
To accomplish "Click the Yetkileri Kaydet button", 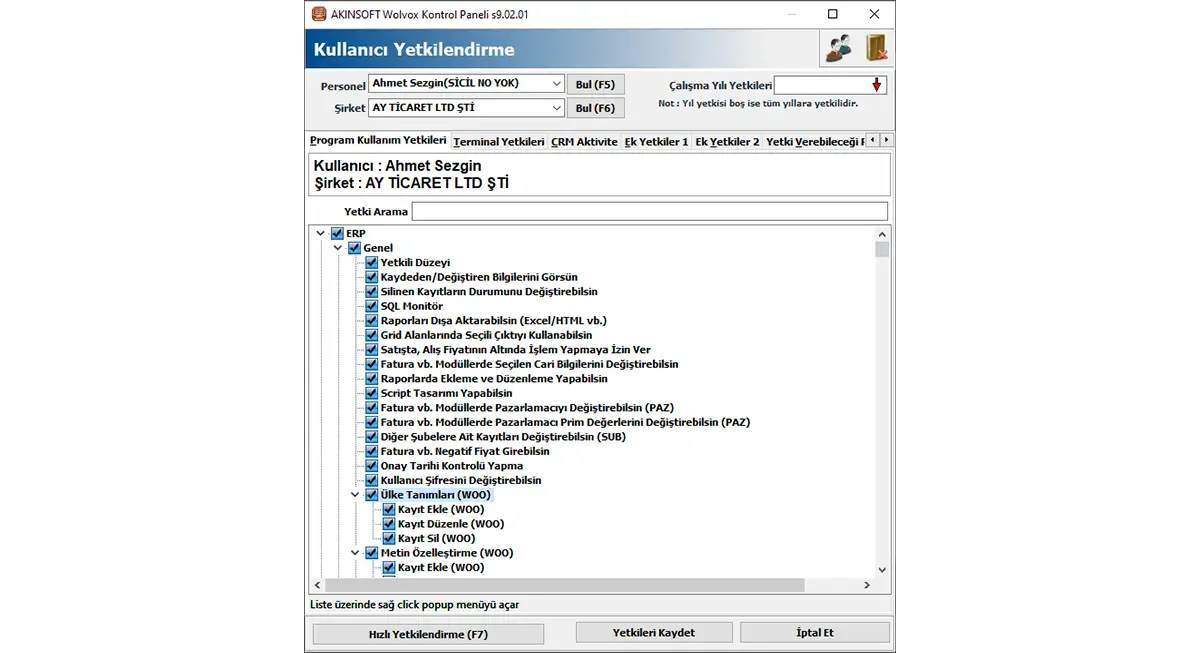I will click(x=654, y=633).
